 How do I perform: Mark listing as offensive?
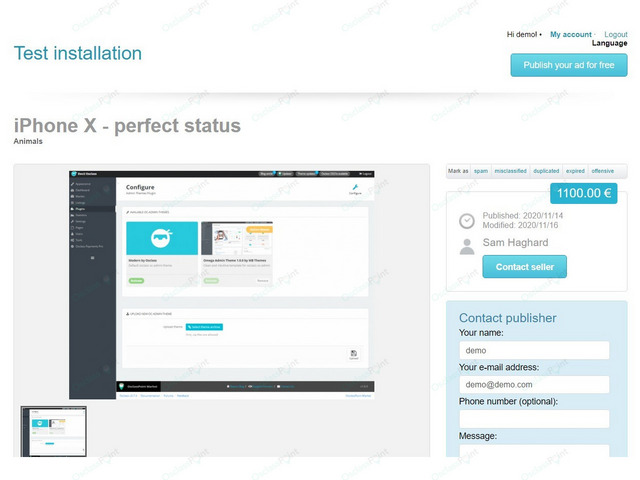[602, 171]
